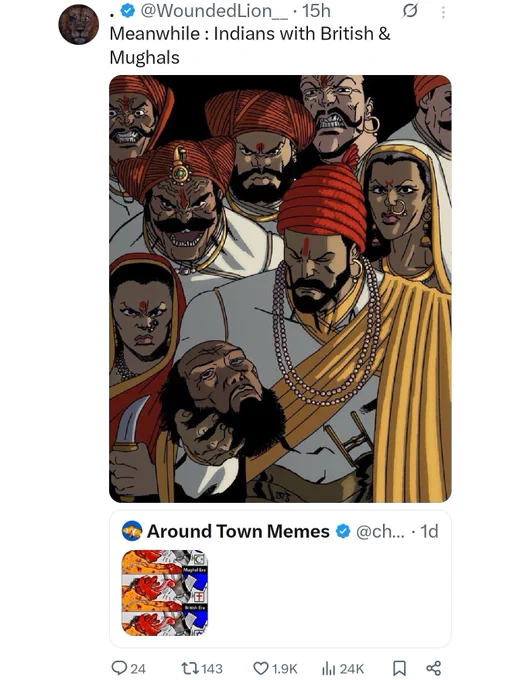View post analytics bar chart icon
510x680 pixels.
click(x=330, y=668)
